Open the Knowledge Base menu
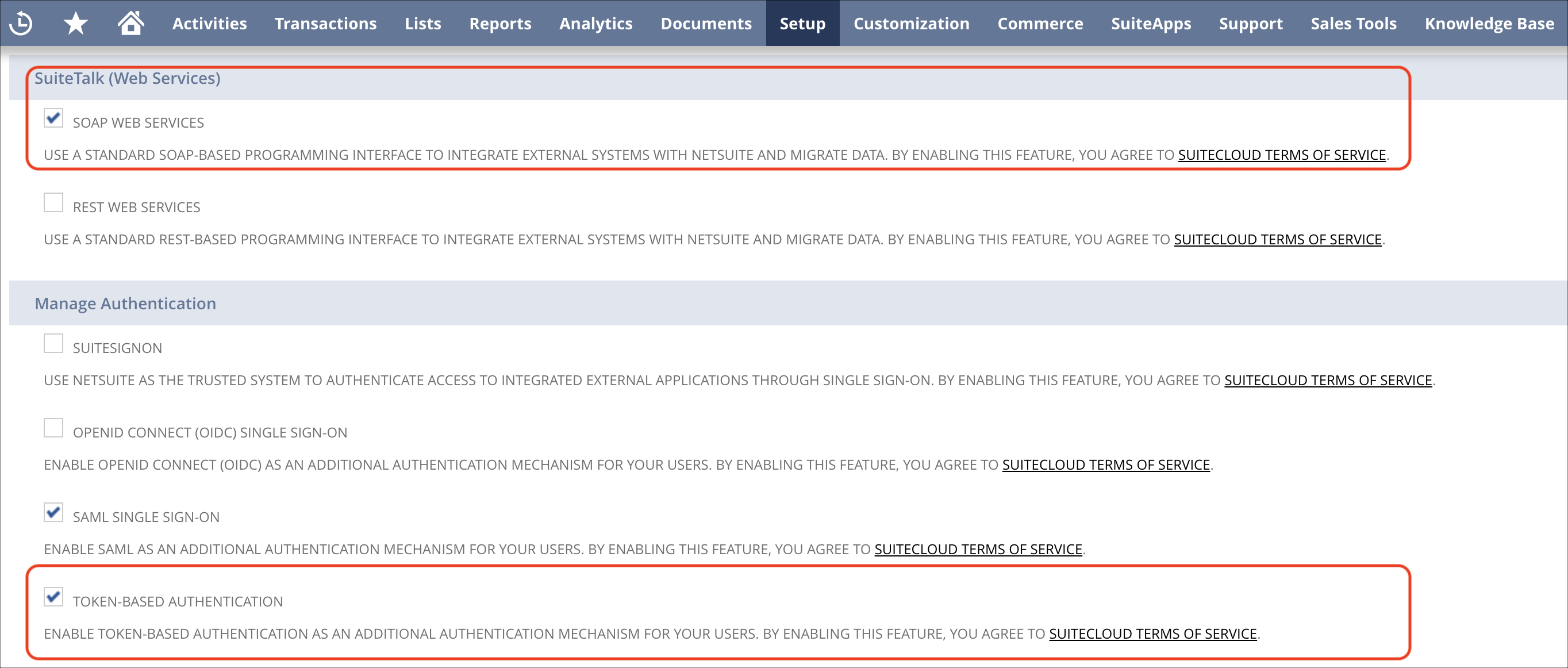Viewport: 1568px width, 668px height. [1489, 23]
